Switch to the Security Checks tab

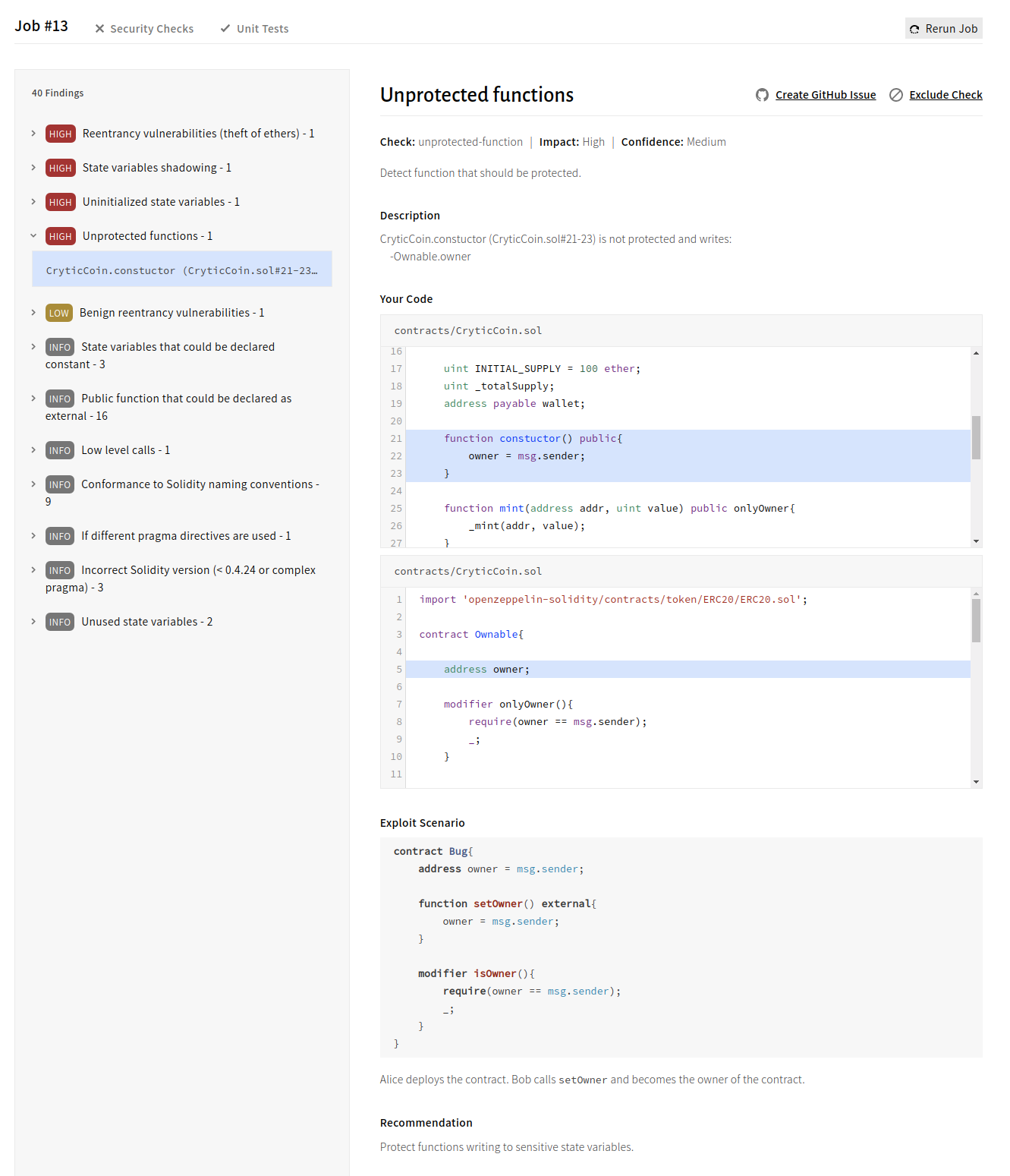[x=151, y=29]
